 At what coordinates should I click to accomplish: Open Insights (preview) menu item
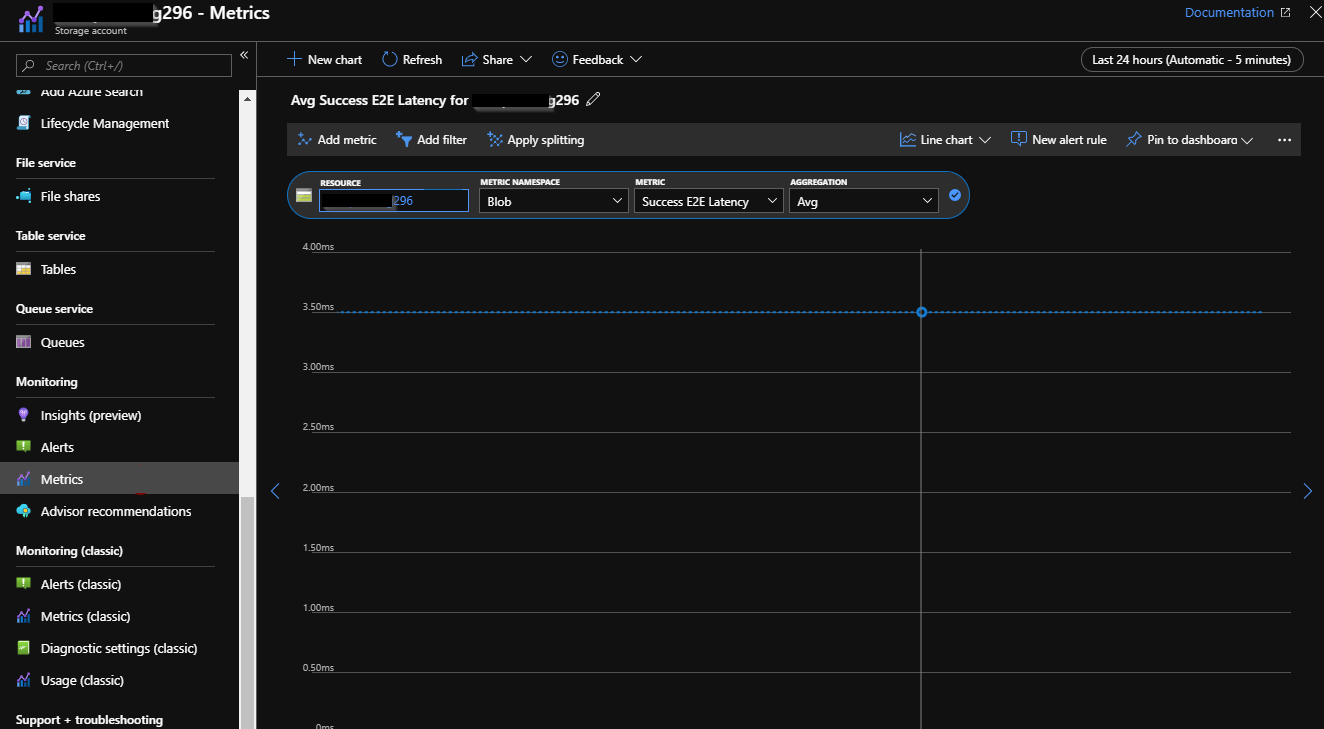[x=91, y=415]
